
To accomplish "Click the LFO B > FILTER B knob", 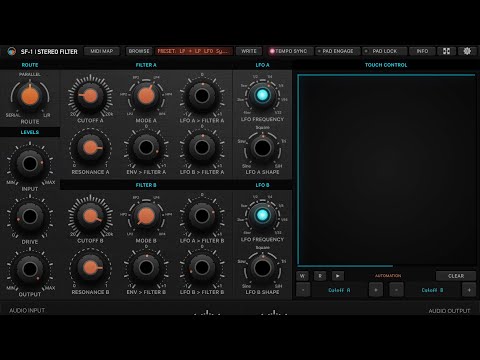I will click(x=202, y=268).
